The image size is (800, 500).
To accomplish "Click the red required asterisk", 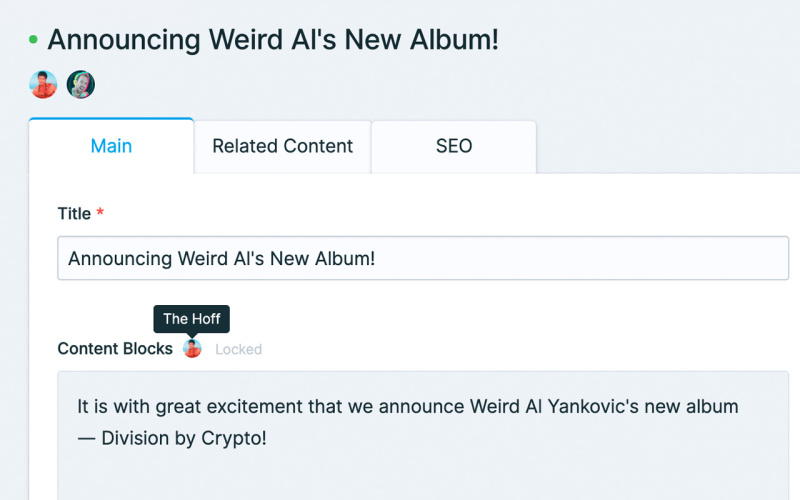I will 100,214.
